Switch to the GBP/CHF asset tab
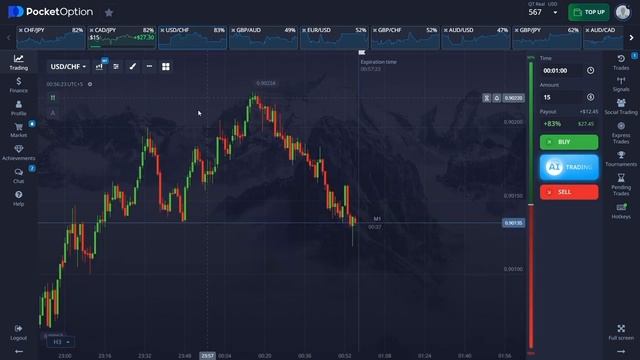Image resolution: width=640 pixels, height=360 pixels. tap(405, 38)
